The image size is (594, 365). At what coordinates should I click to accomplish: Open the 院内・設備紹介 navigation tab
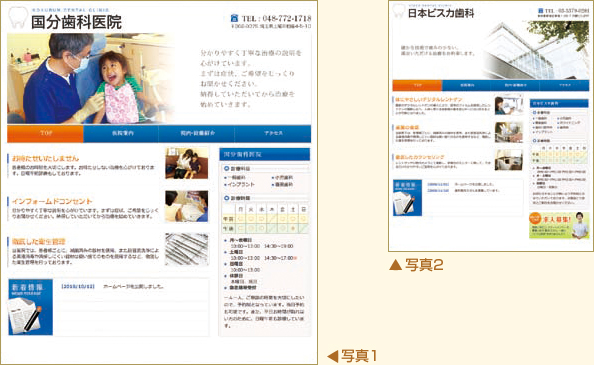click(197, 134)
